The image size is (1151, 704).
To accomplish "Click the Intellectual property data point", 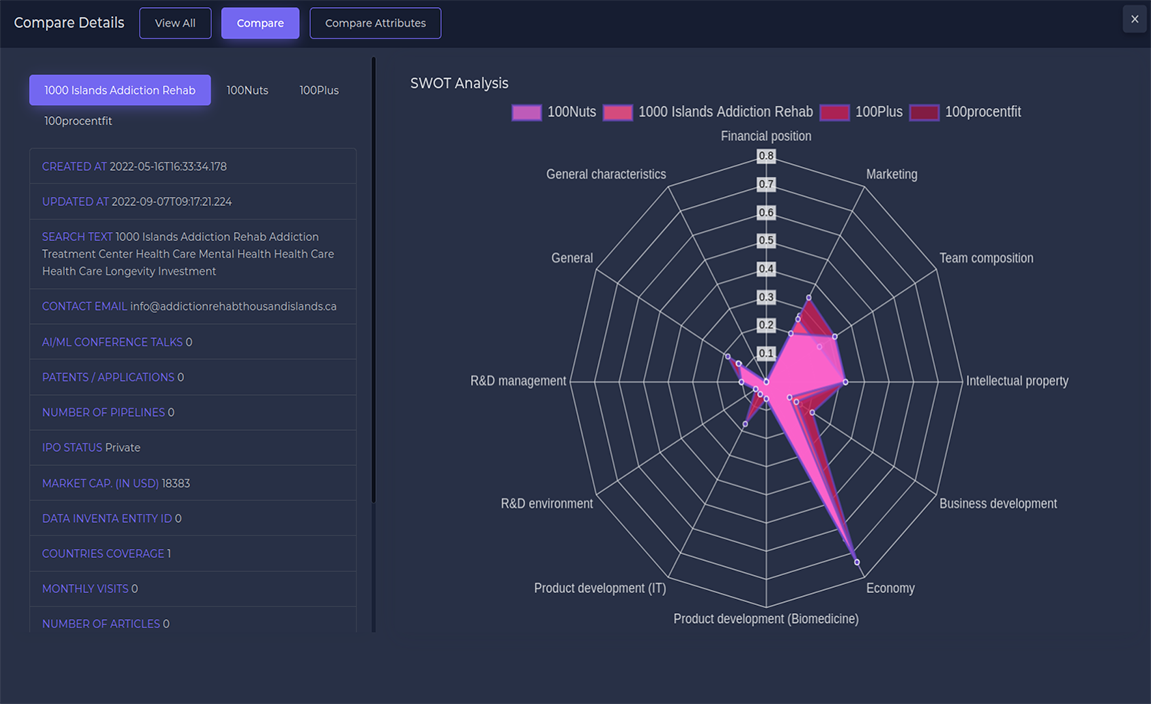I will (x=845, y=382).
